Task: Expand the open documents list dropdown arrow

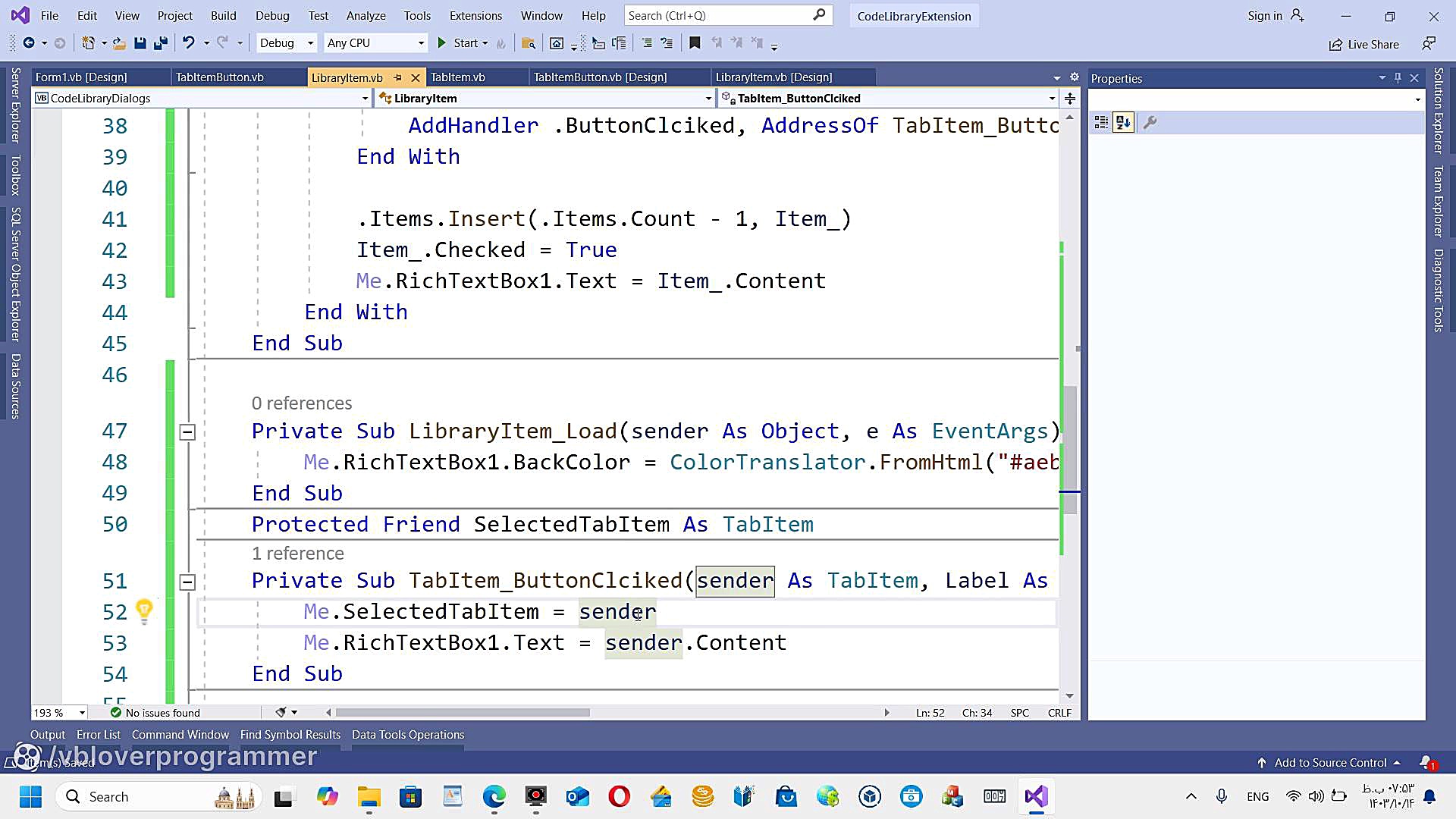Action: (x=1056, y=78)
